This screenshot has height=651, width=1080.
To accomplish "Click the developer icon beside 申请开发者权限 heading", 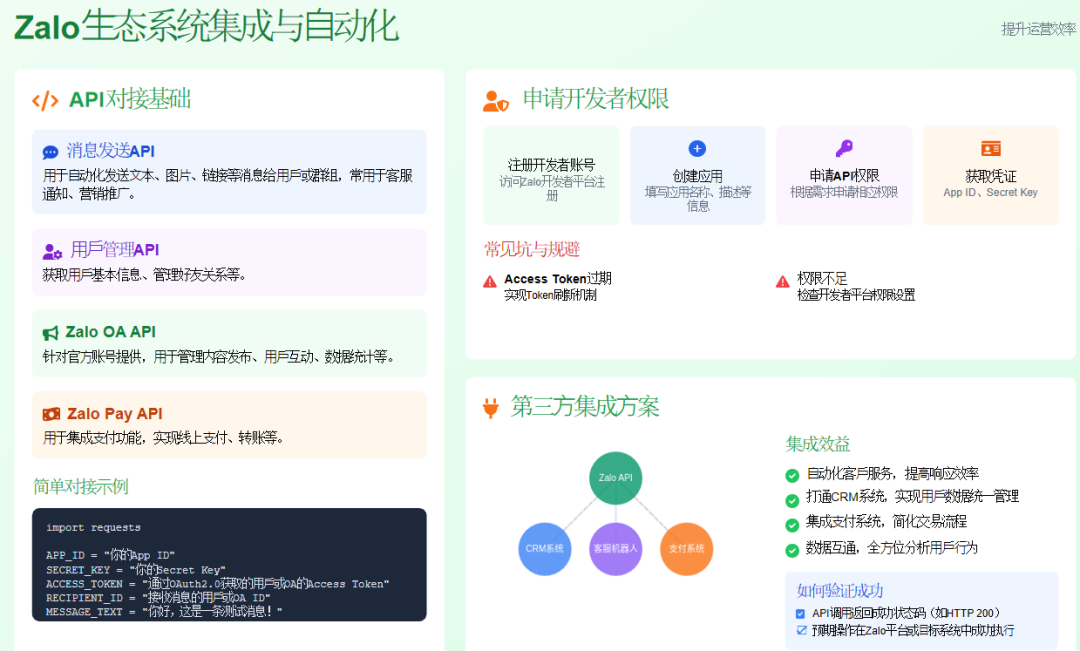I will (495, 100).
